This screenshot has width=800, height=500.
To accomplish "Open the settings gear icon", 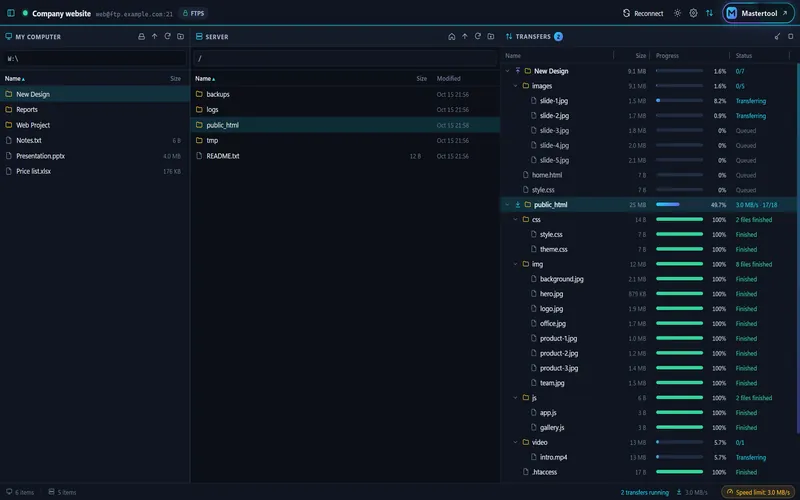I will point(693,13).
